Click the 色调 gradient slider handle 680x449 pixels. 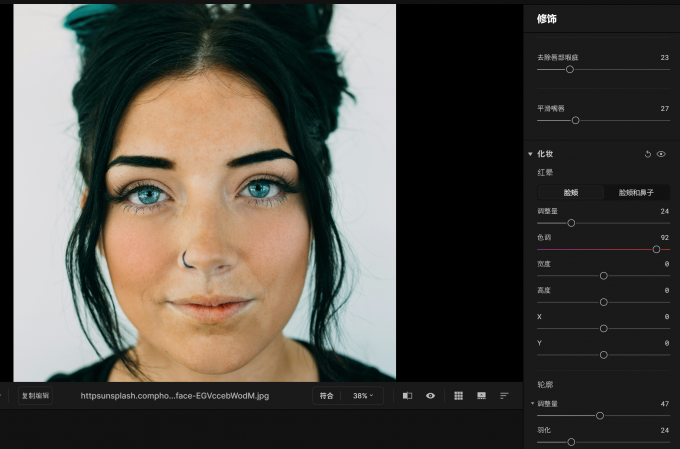coord(656,249)
